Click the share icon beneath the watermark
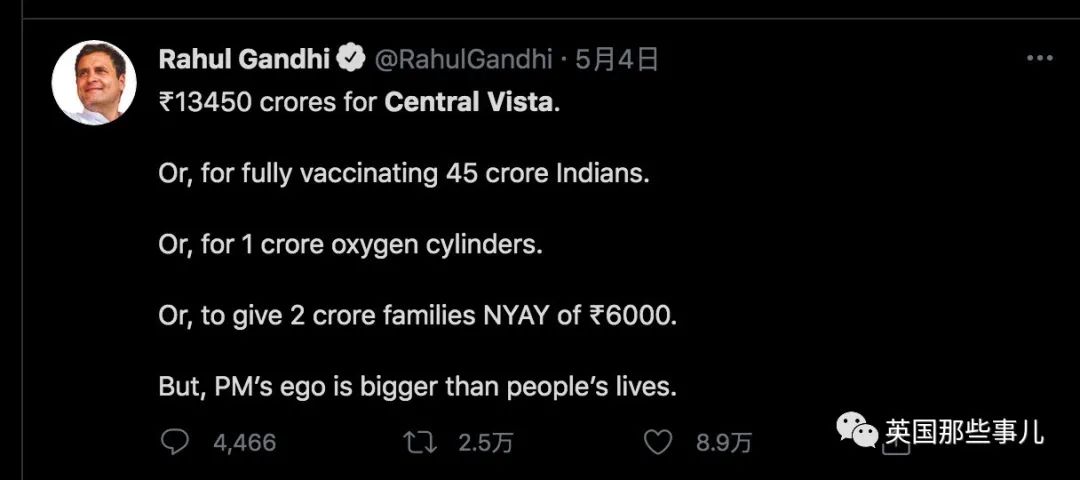The height and width of the screenshot is (480, 1080). pyautogui.click(x=896, y=448)
